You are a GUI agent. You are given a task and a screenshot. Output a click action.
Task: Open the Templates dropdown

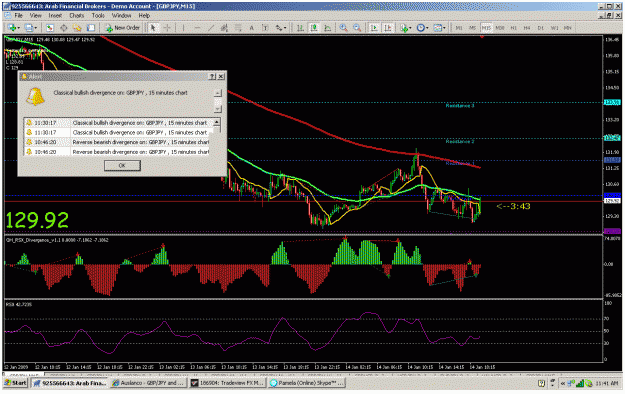point(439,28)
